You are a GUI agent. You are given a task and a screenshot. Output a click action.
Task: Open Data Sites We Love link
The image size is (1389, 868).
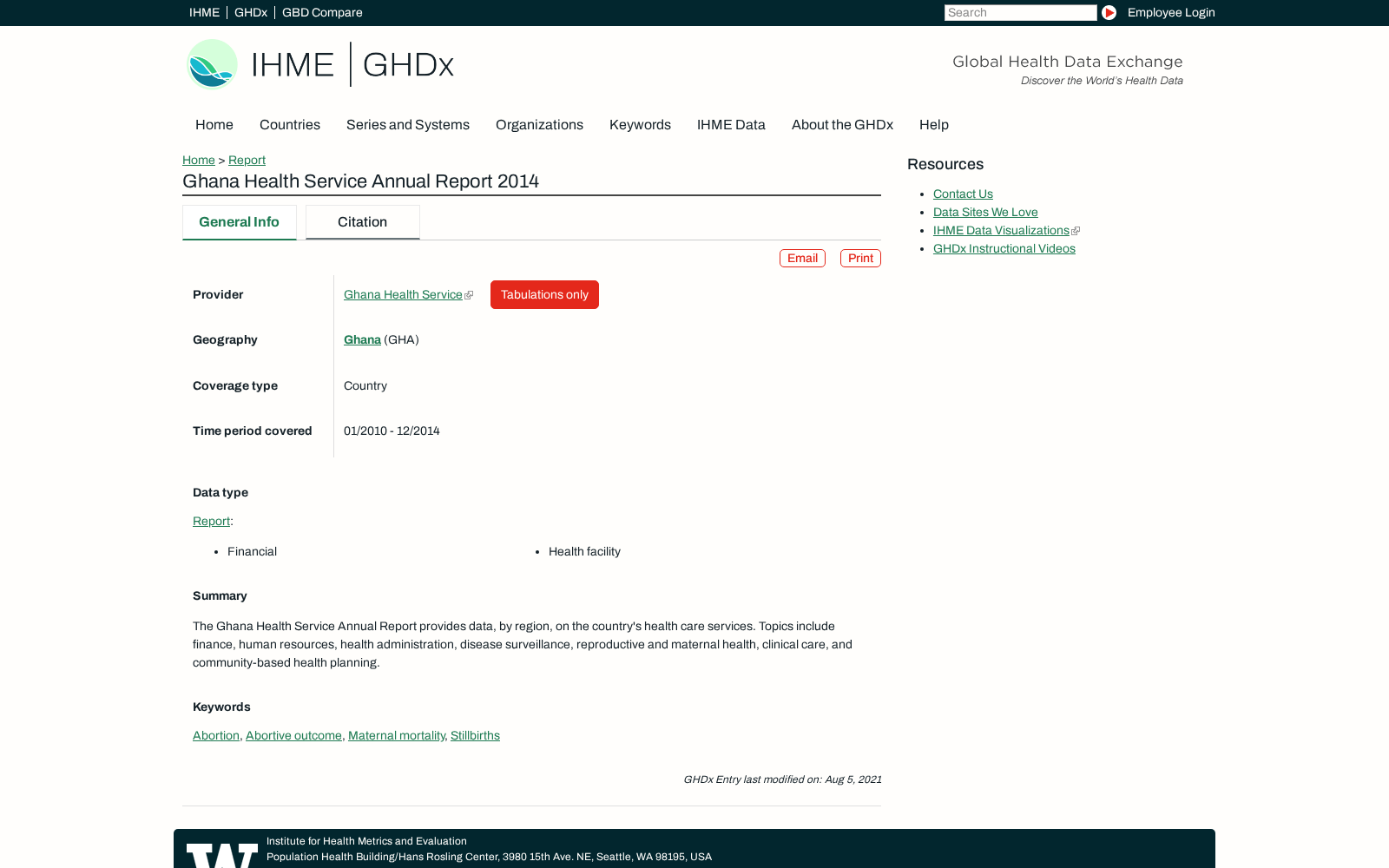pyautogui.click(x=985, y=212)
